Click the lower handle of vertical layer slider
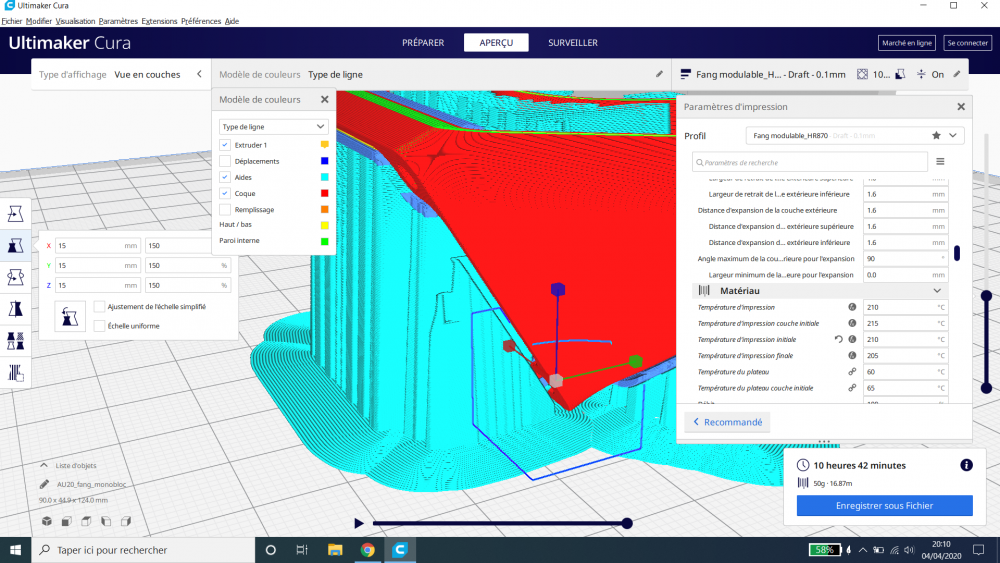This screenshot has width=1000, height=563. pyautogui.click(x=986, y=388)
